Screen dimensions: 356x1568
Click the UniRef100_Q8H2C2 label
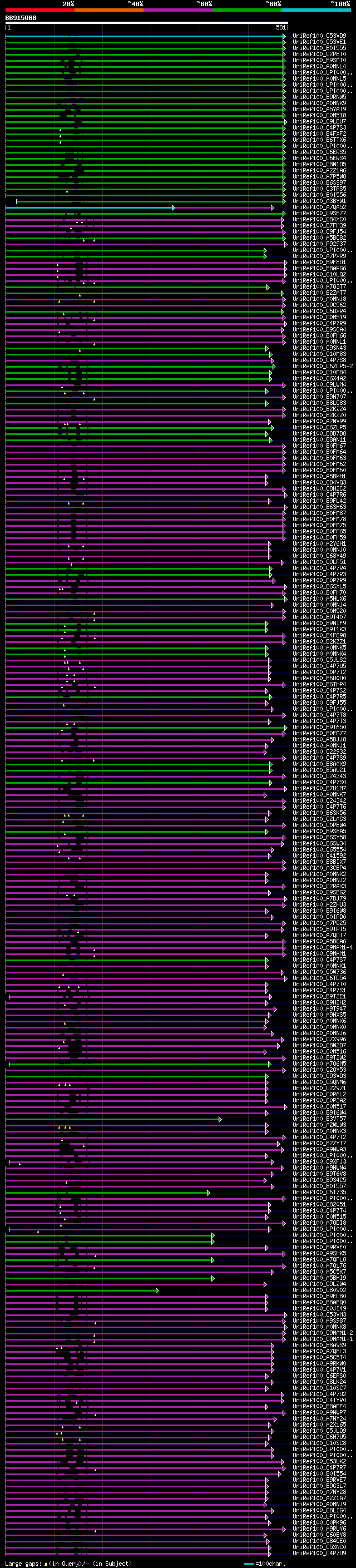click(x=319, y=489)
